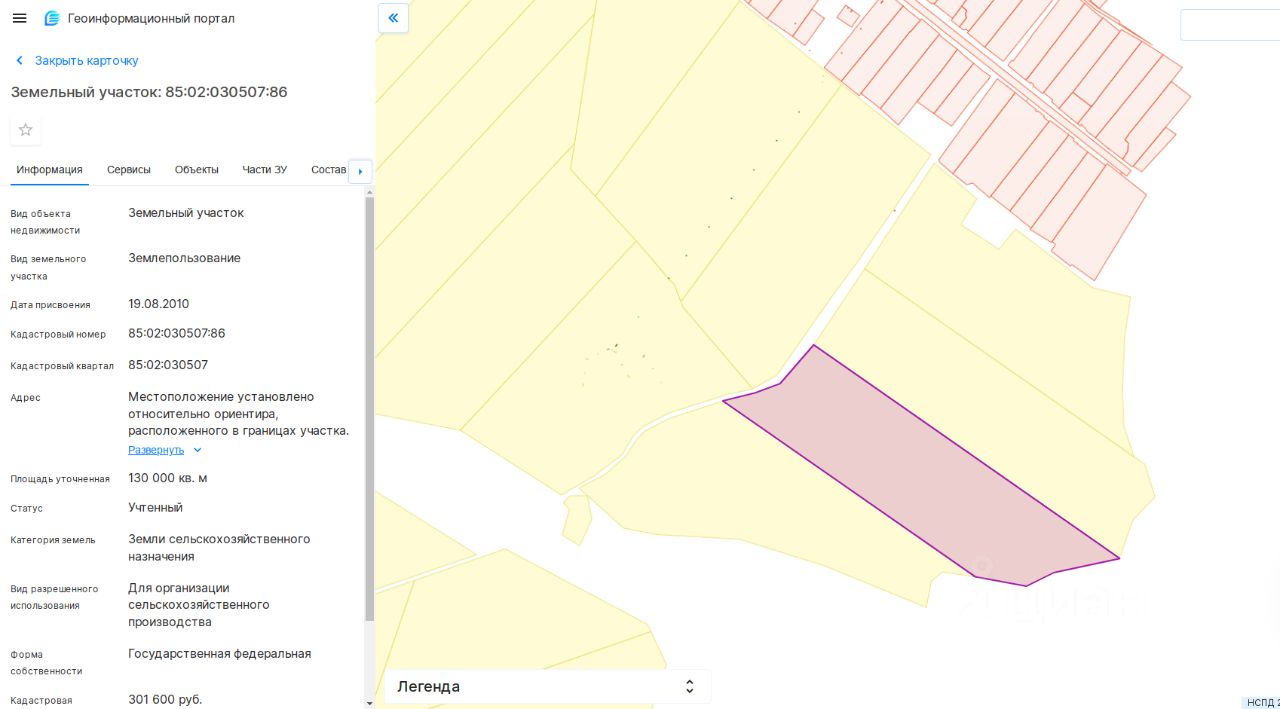
Task: Click the Вид объекта недвижимости label
Action: point(45,222)
